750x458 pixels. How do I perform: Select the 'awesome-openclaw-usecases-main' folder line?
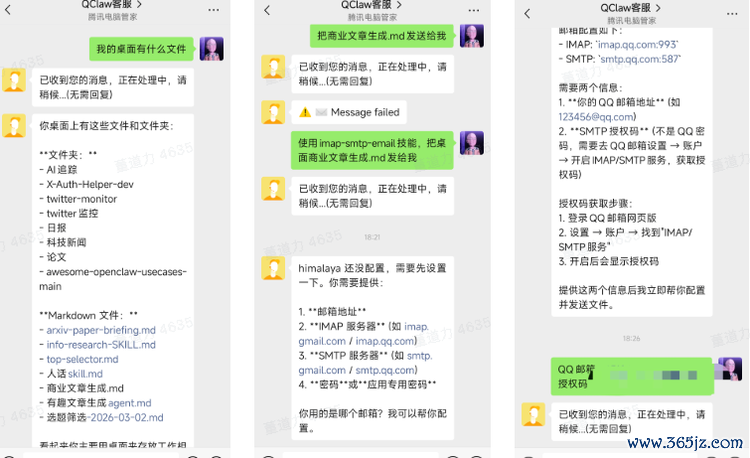coord(113,279)
